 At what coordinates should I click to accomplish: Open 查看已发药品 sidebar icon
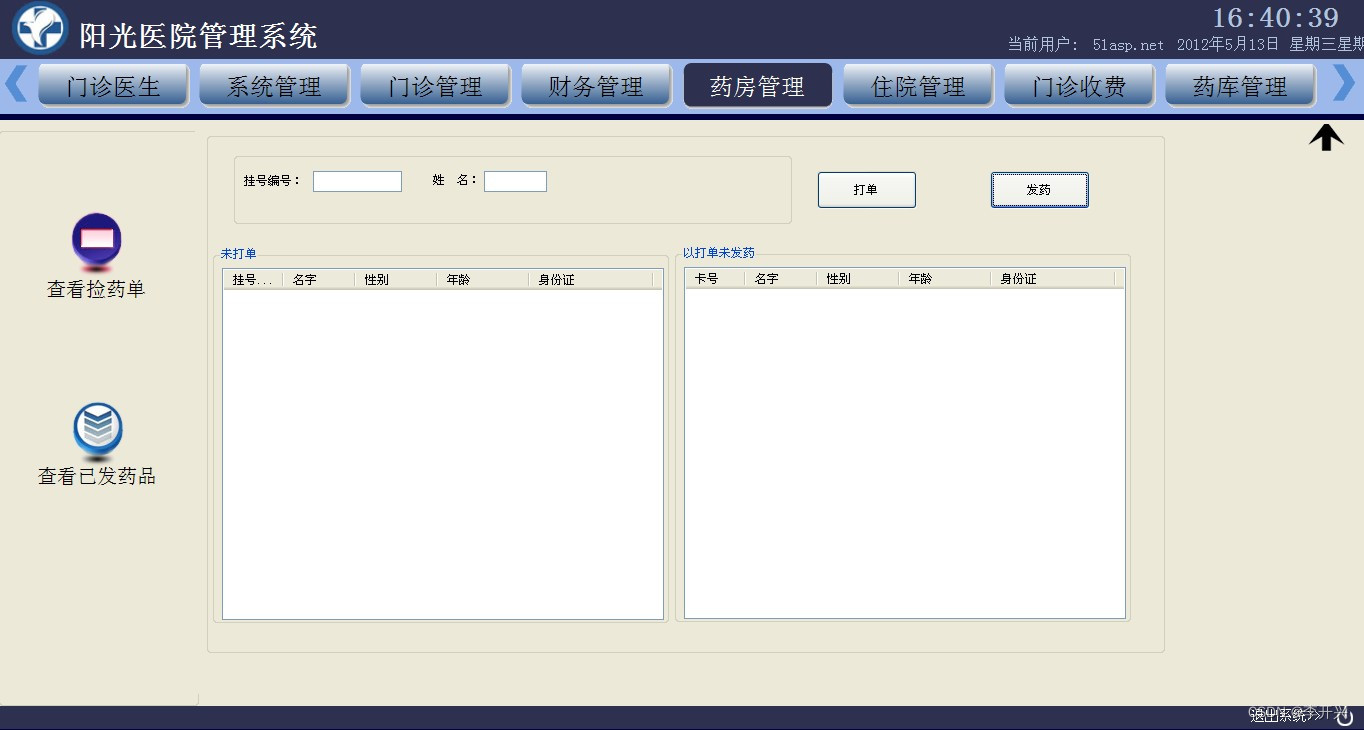coord(98,431)
